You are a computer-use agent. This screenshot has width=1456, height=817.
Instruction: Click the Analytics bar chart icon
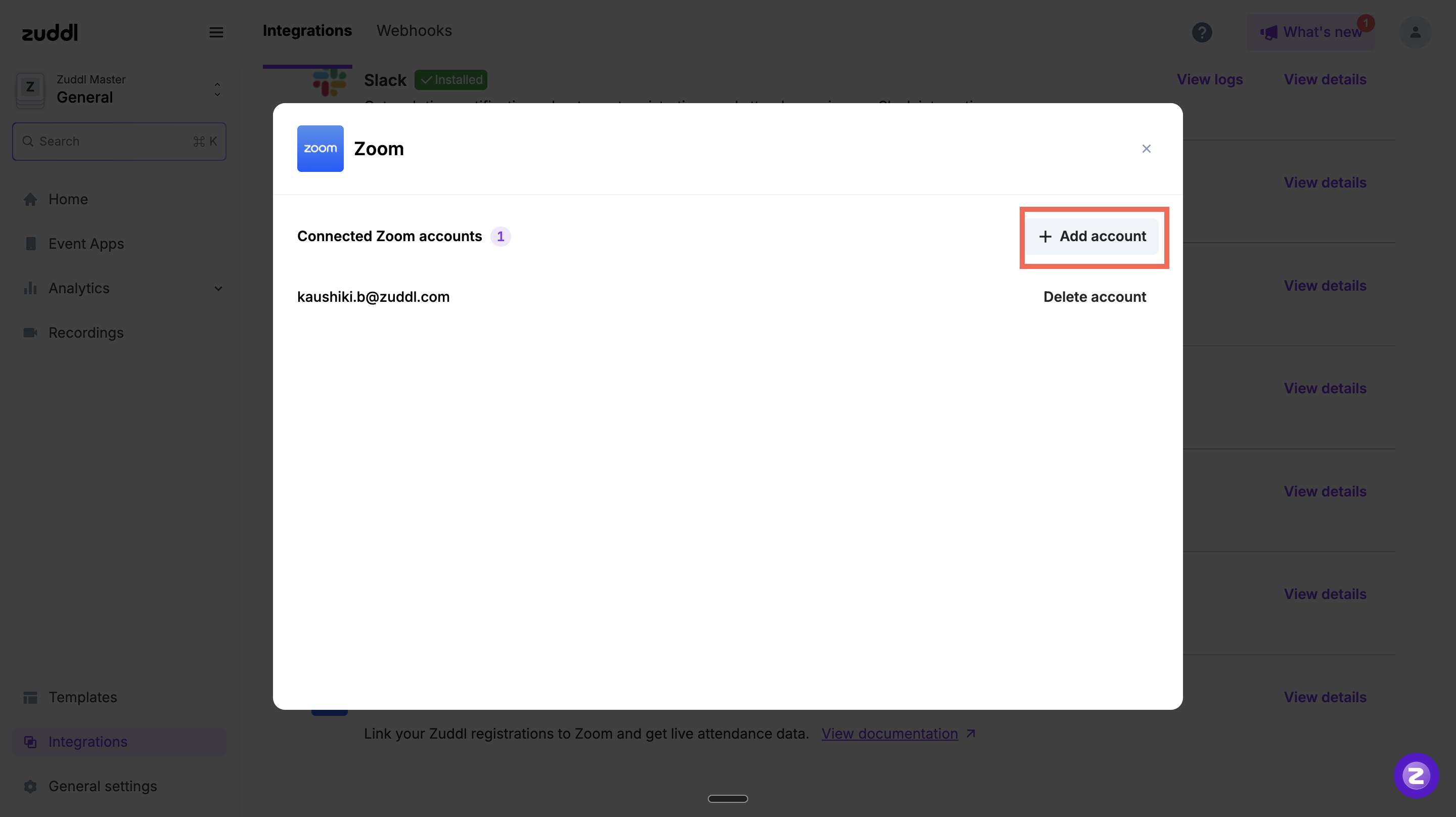tap(30, 288)
